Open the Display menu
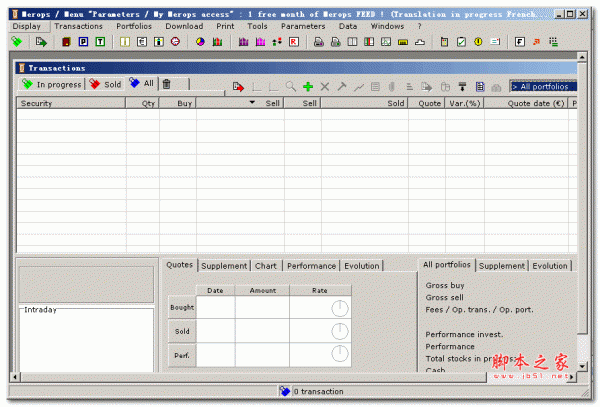Viewport: 600px width, 407px height. [x=26, y=26]
